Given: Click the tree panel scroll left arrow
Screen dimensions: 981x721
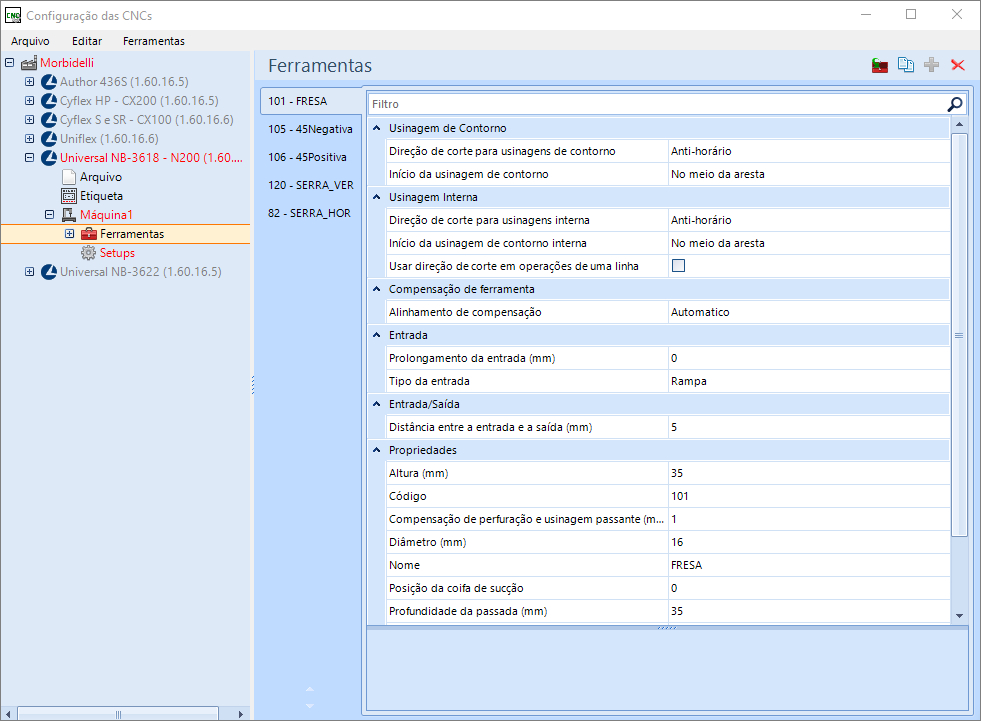Looking at the screenshot, I should pyautogui.click(x=8, y=714).
